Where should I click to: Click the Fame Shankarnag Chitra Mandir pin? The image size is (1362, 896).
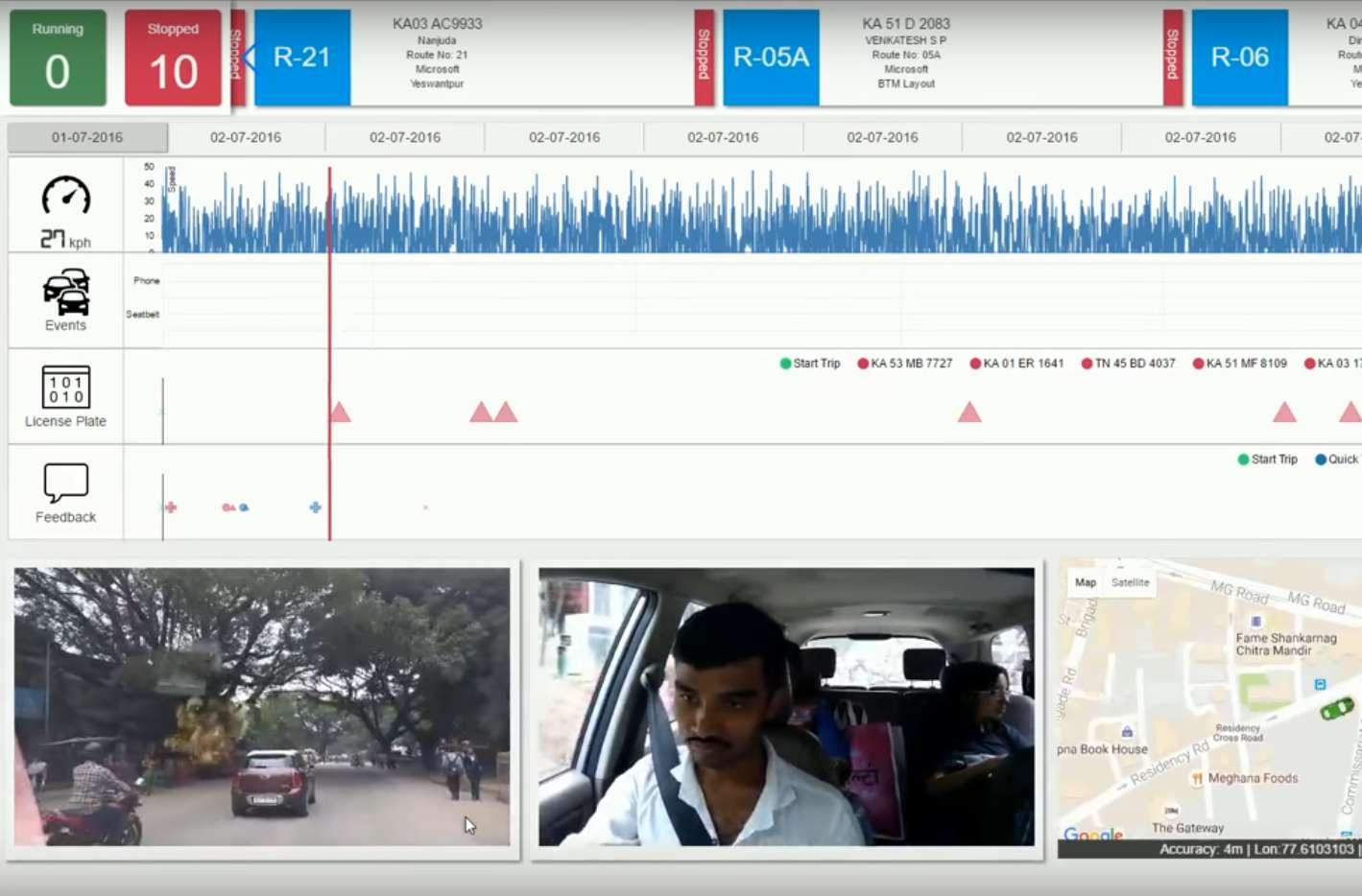click(x=1255, y=622)
